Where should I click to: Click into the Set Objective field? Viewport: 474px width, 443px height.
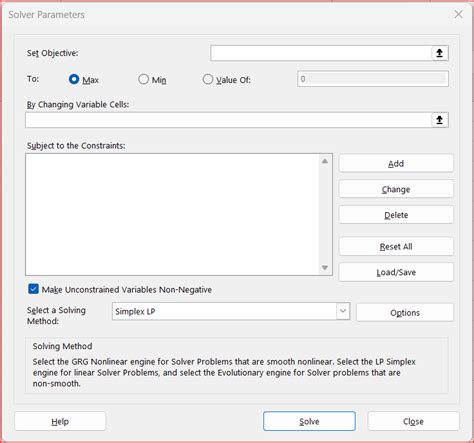[x=321, y=53]
